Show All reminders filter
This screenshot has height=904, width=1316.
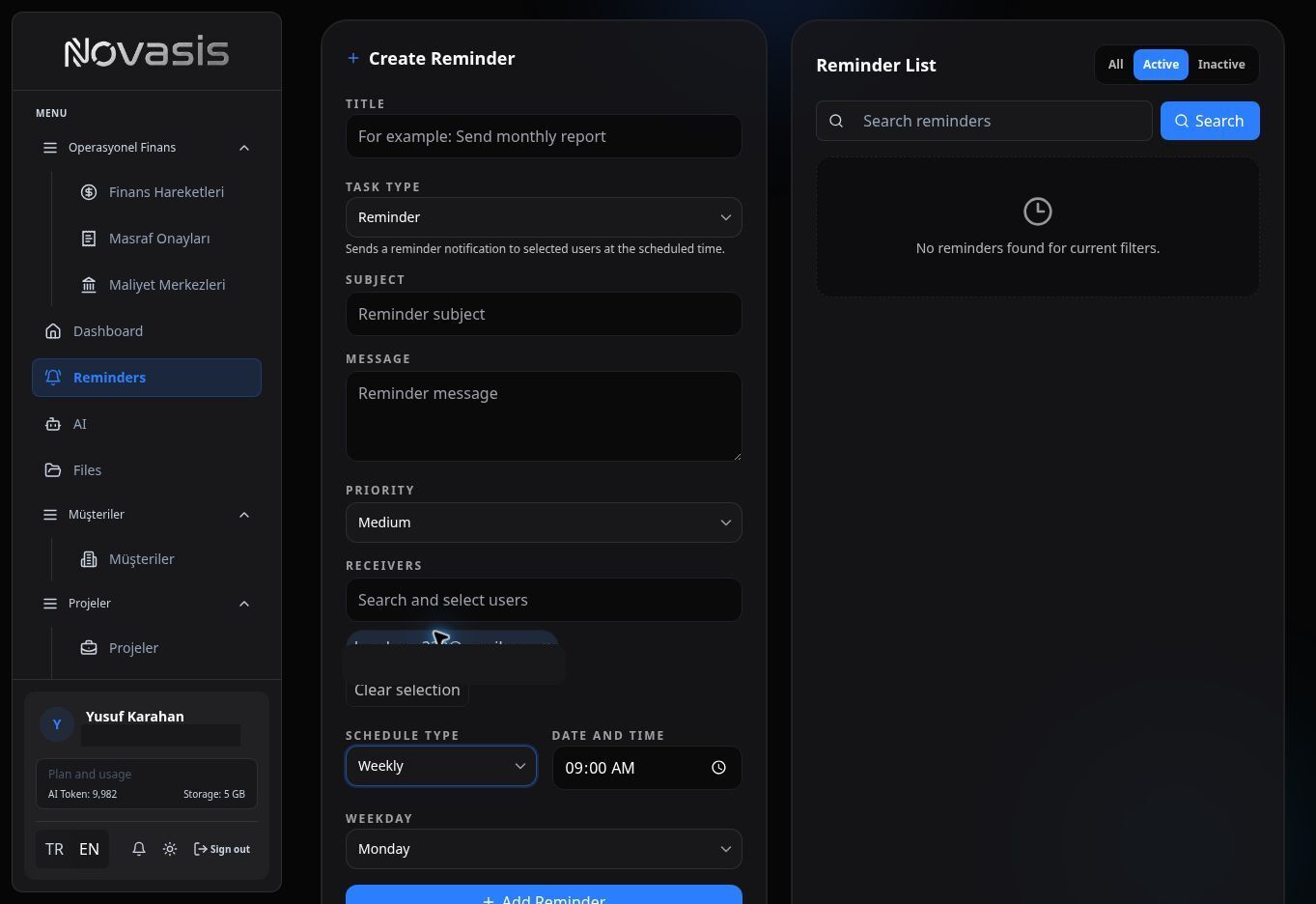click(x=1116, y=65)
